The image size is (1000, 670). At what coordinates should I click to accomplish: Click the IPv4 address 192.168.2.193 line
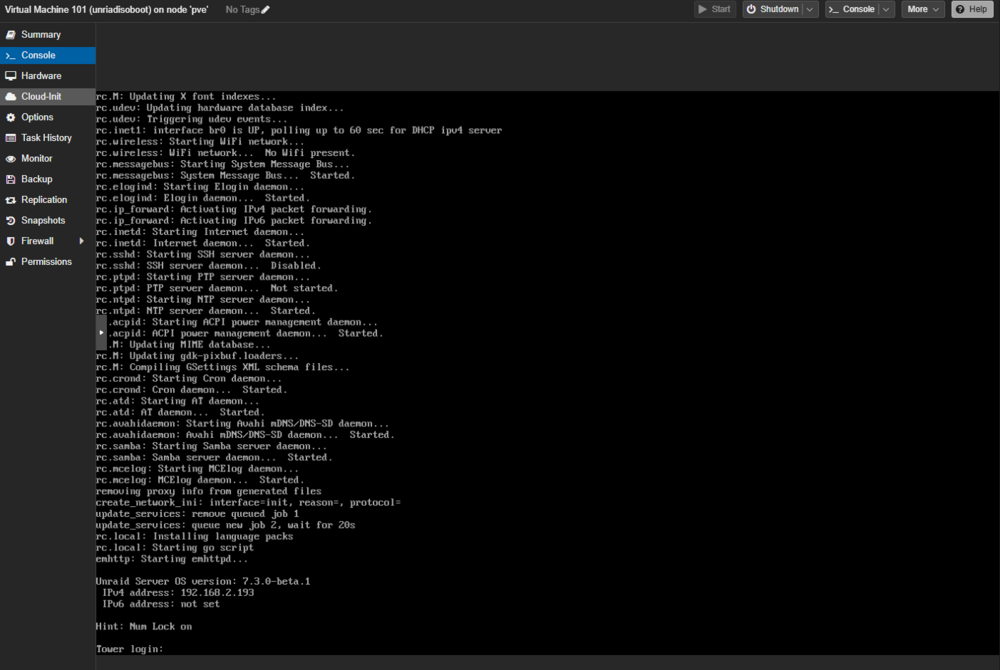[x=178, y=593]
